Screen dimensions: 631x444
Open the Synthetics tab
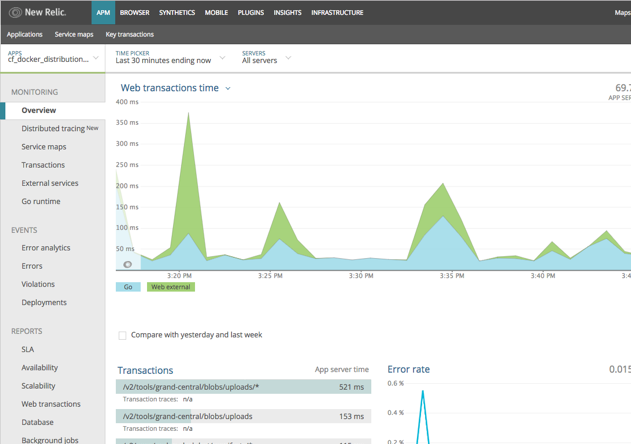pyautogui.click(x=177, y=12)
